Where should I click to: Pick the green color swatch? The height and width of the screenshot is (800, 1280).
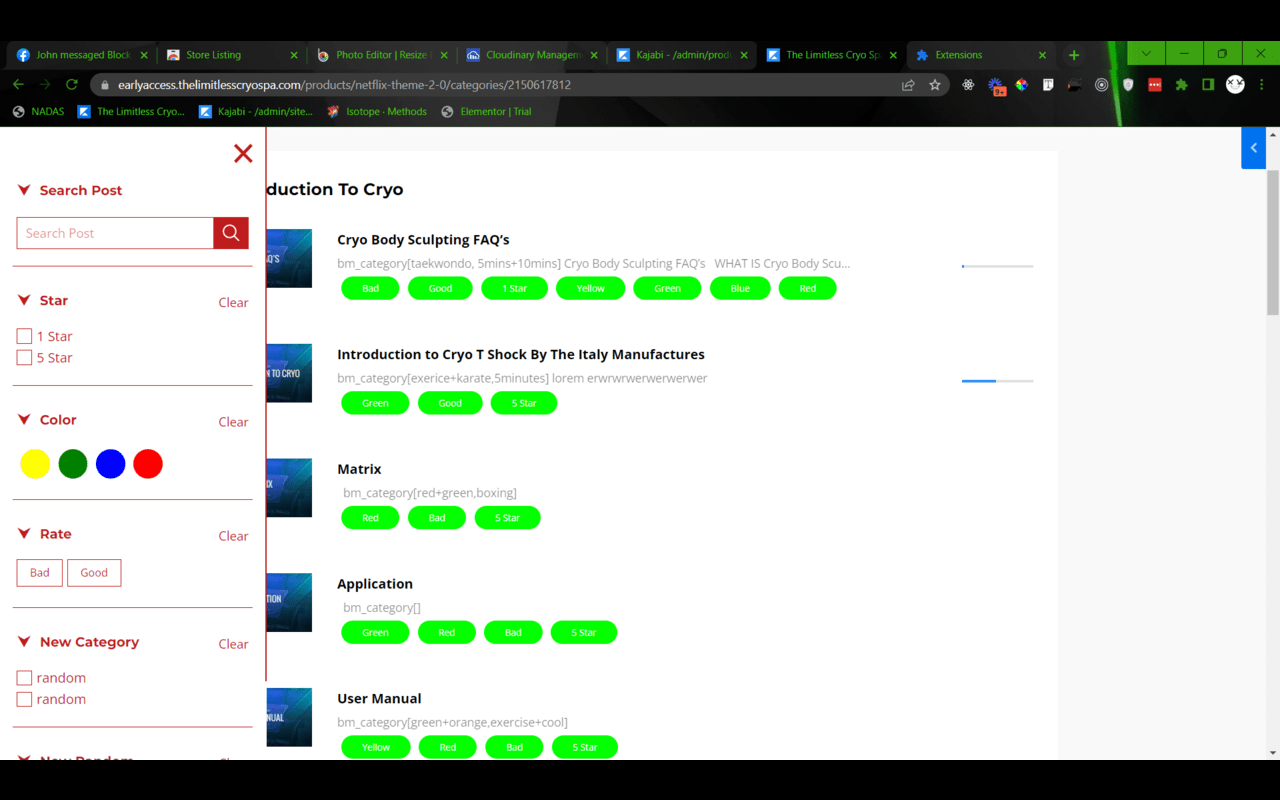[x=73, y=464]
